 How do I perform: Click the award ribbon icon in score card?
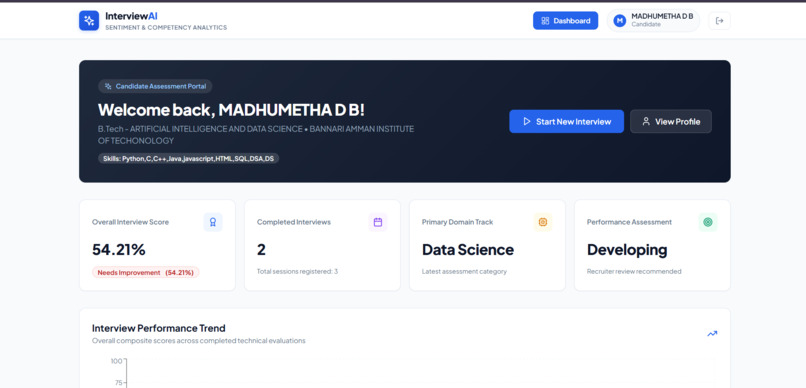pos(213,222)
